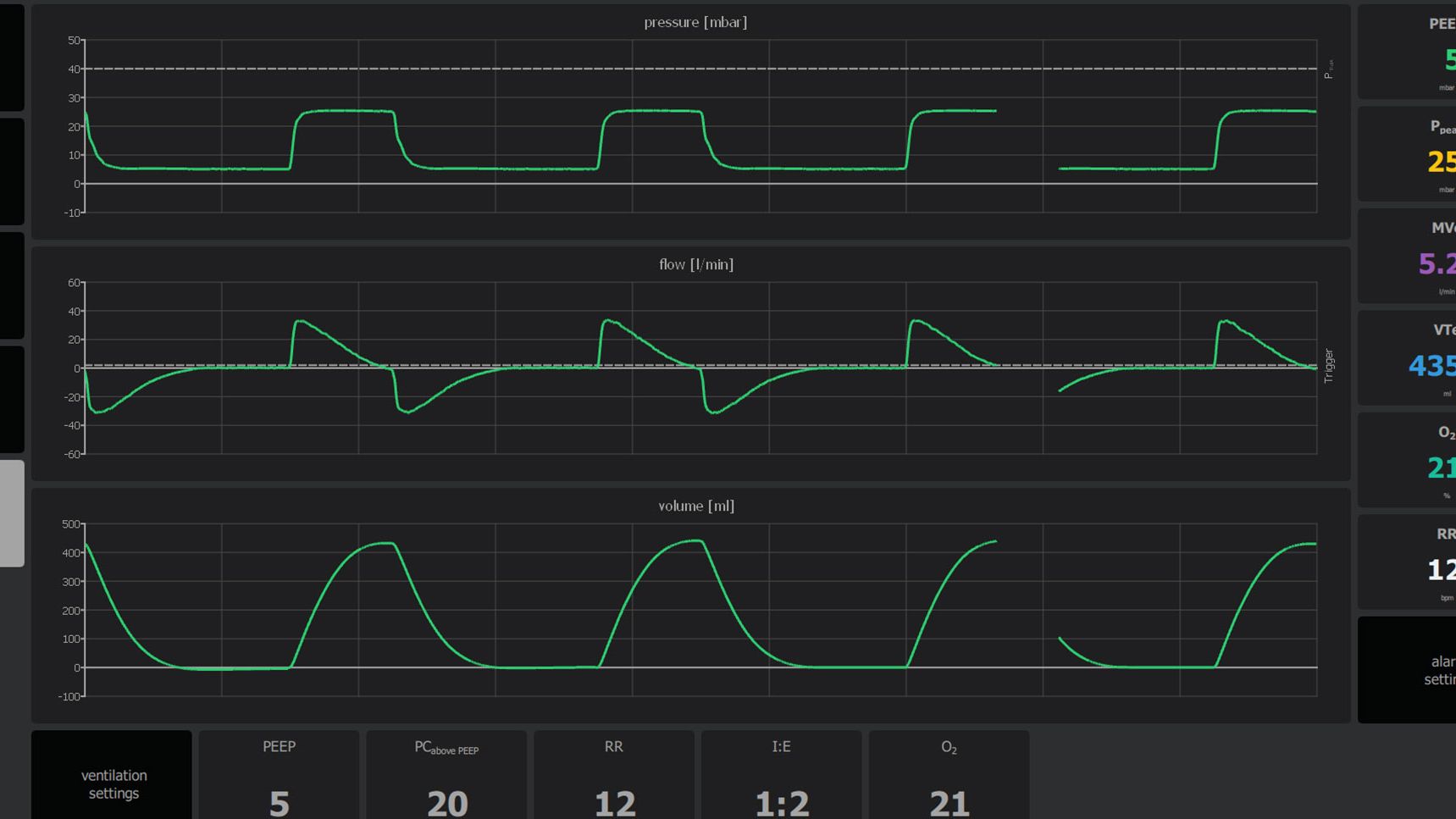Viewport: 1456px width, 819px height.
Task: Click the Pmax label beside pressure chart
Action: pos(1328,69)
